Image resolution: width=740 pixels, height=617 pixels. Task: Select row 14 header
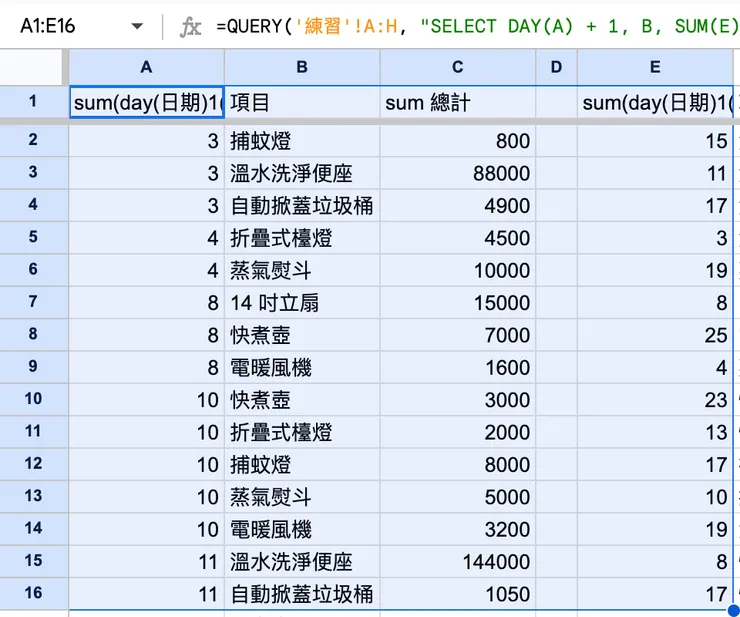pos(33,529)
